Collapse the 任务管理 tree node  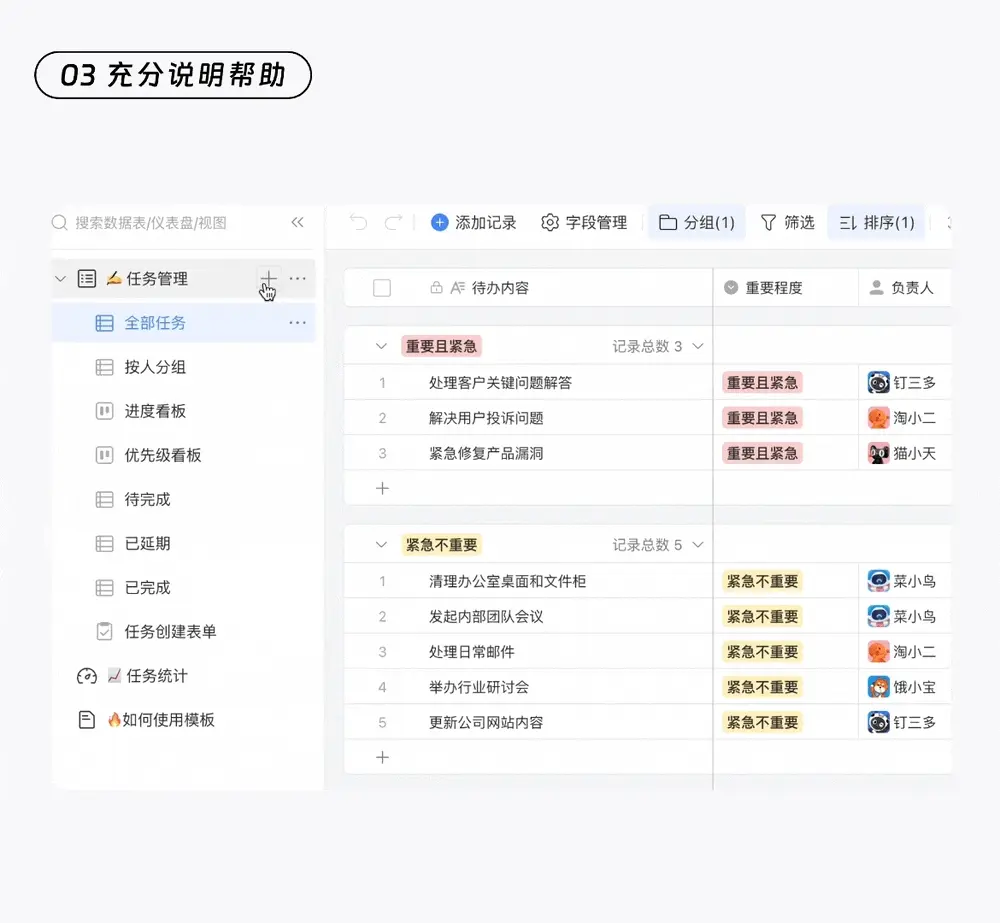60,279
